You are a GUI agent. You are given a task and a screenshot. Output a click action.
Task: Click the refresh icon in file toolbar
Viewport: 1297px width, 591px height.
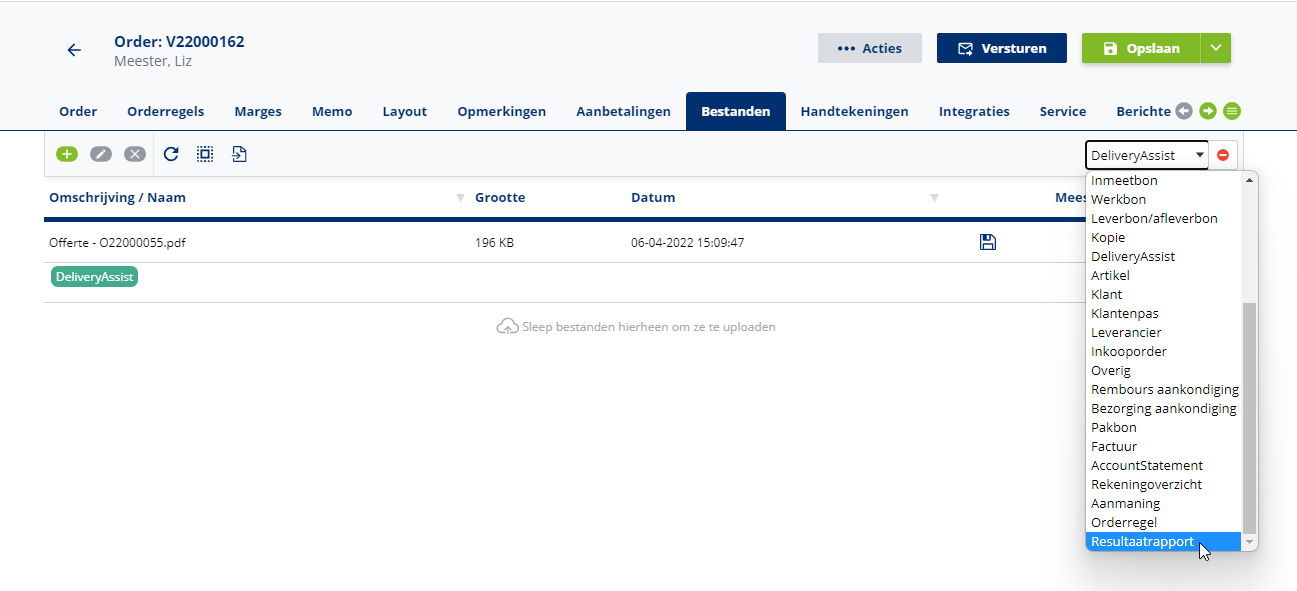pos(171,154)
